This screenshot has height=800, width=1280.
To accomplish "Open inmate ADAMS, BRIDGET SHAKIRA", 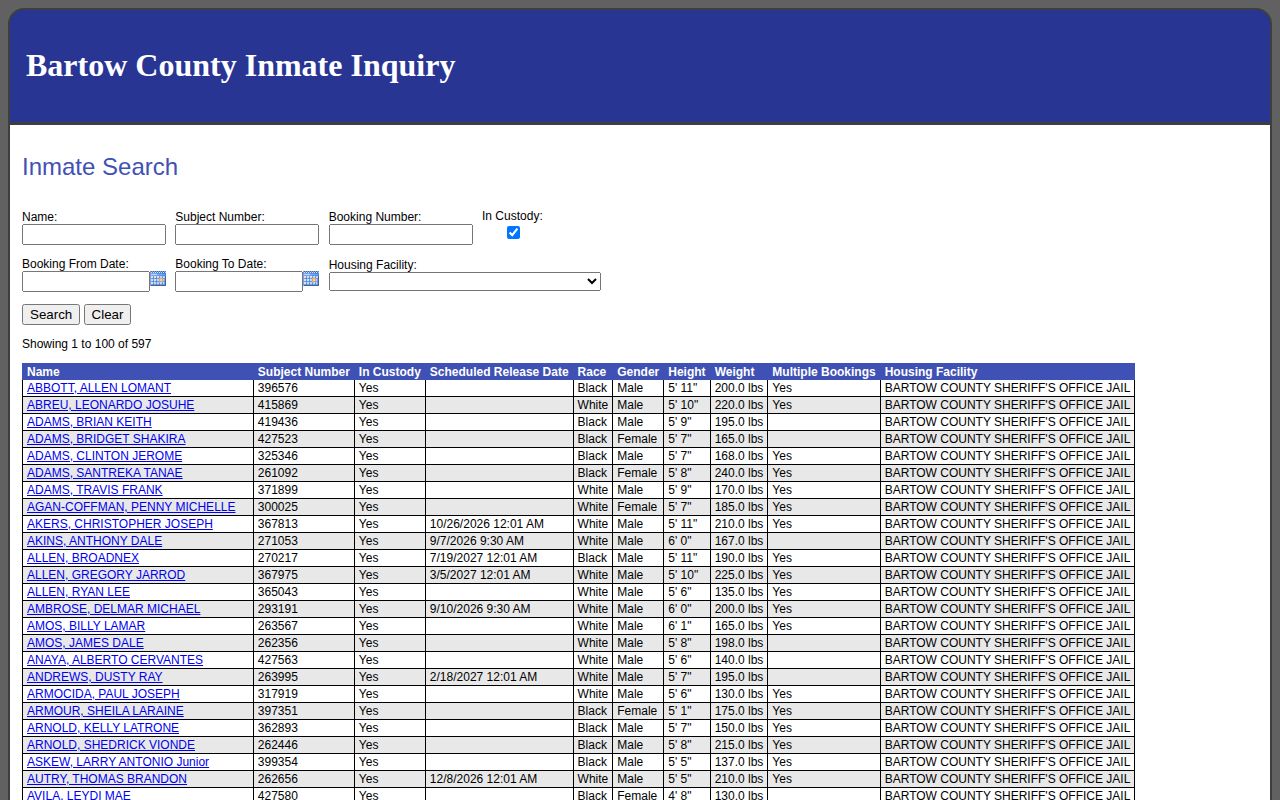I will [106, 439].
